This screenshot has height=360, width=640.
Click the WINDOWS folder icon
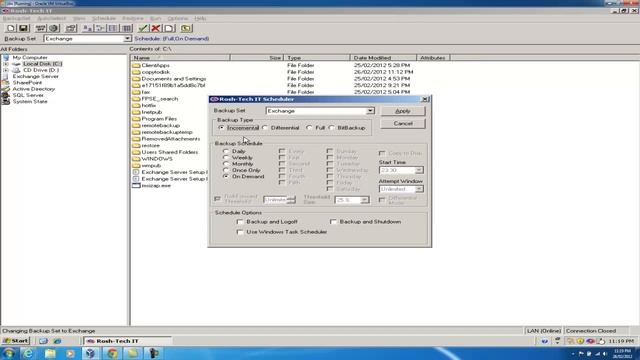136,159
